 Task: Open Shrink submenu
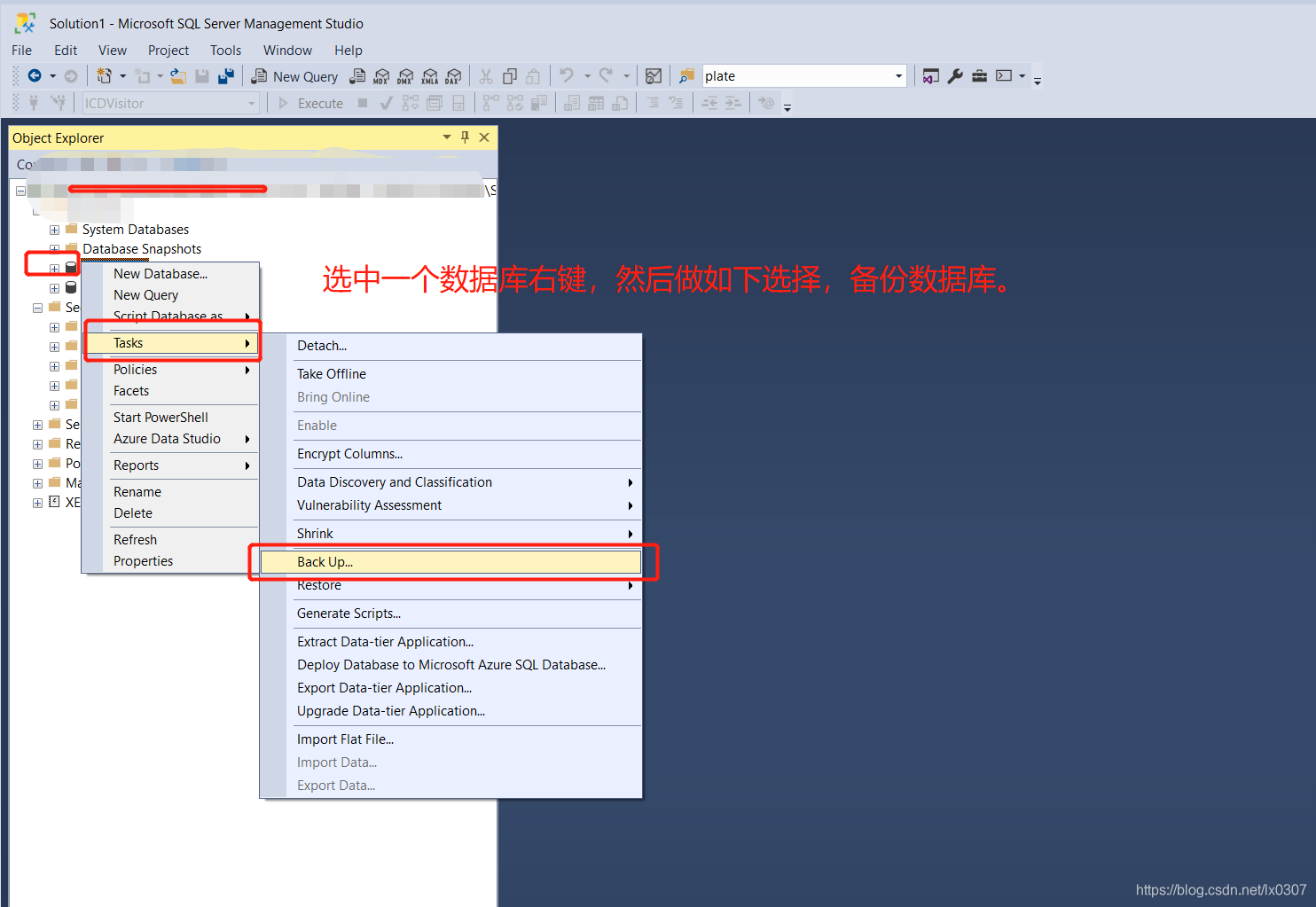click(450, 534)
